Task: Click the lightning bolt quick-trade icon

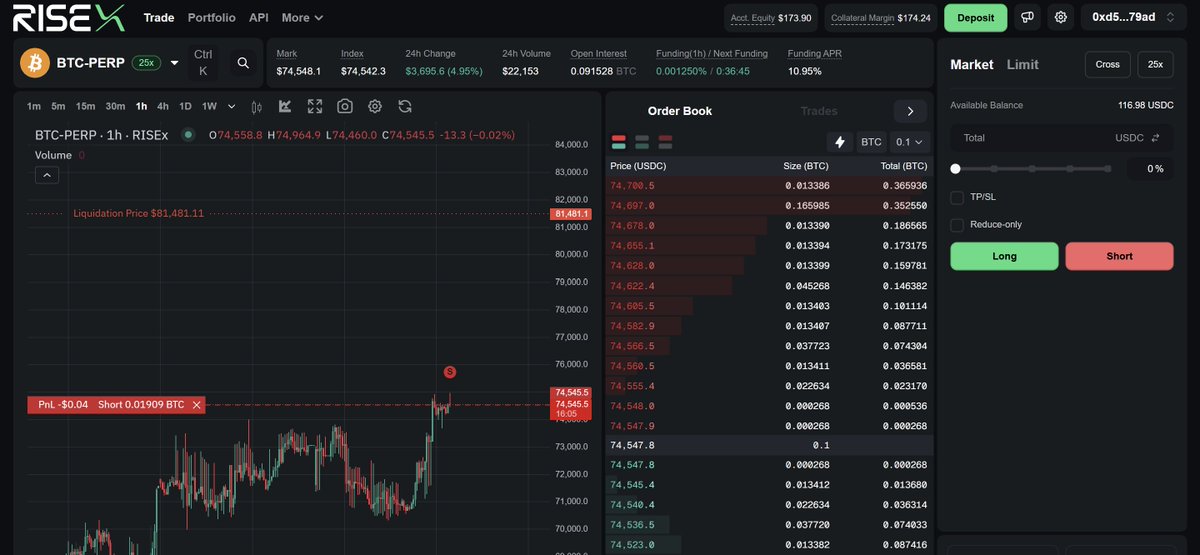Action: coord(839,142)
